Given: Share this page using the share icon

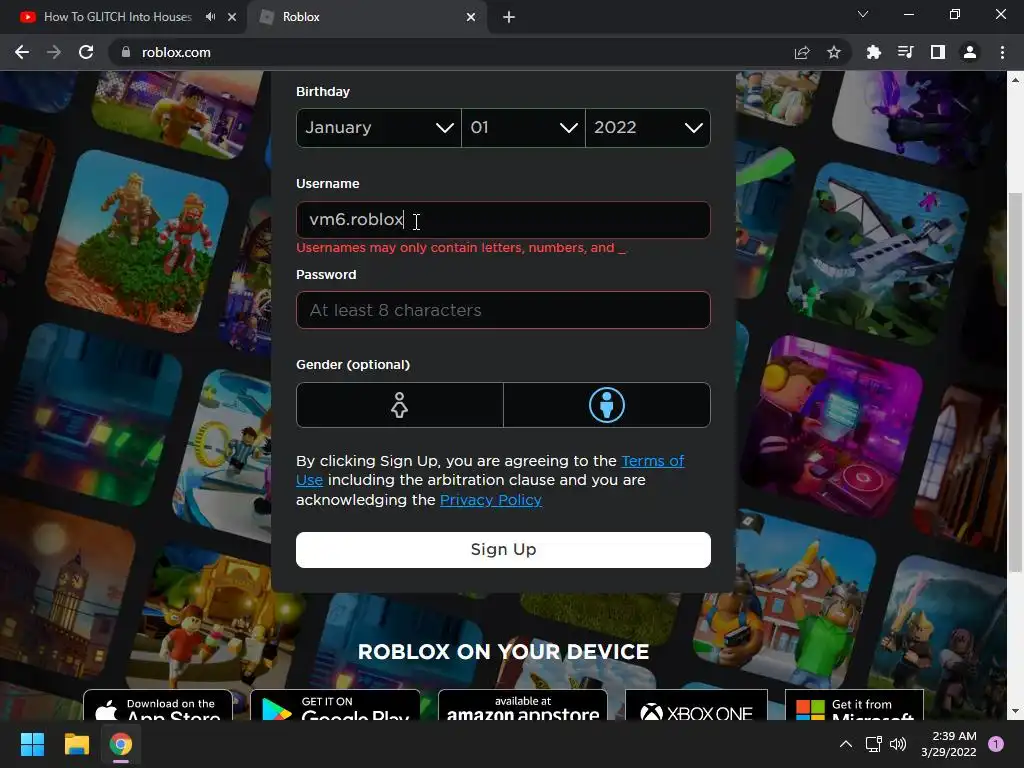Looking at the screenshot, I should coord(802,52).
